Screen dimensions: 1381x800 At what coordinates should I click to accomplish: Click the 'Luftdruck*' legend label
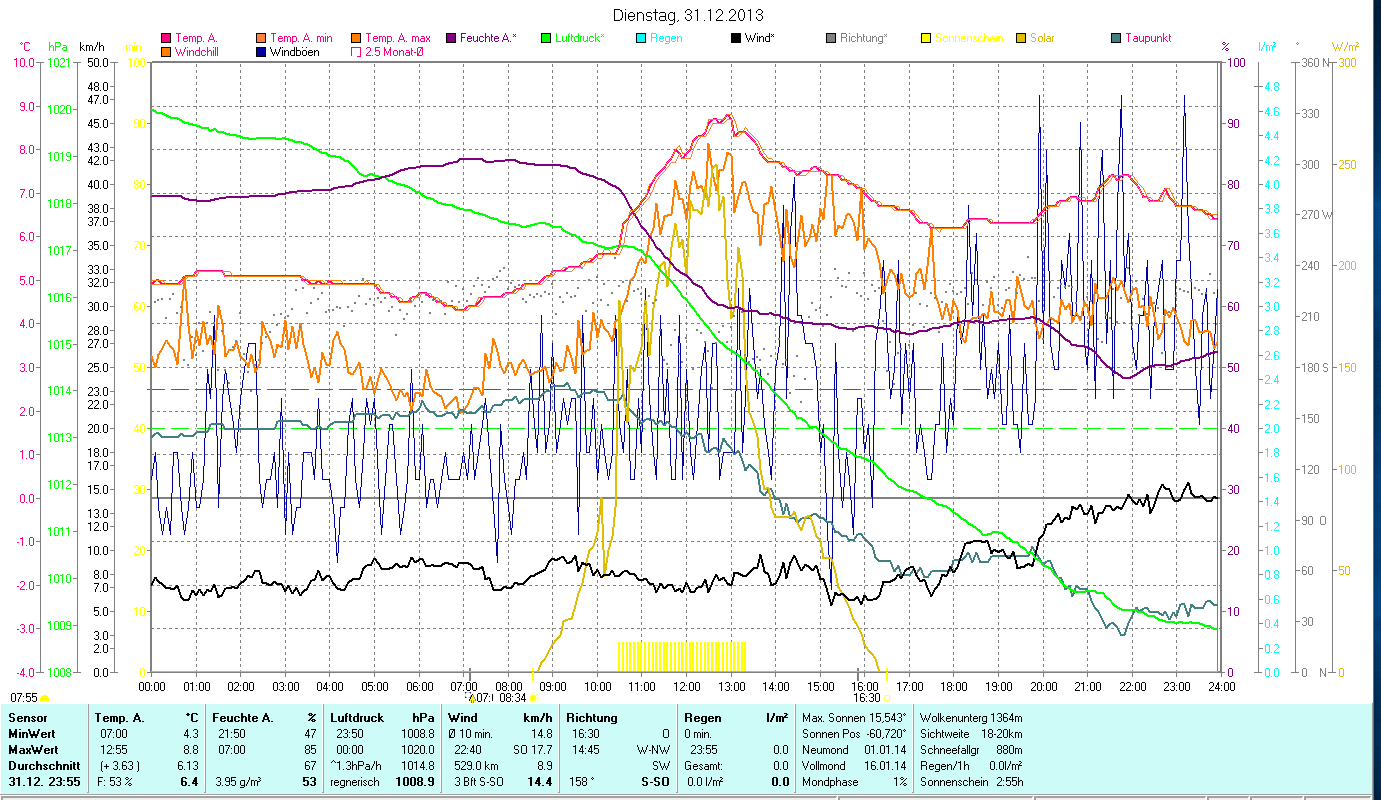579,39
